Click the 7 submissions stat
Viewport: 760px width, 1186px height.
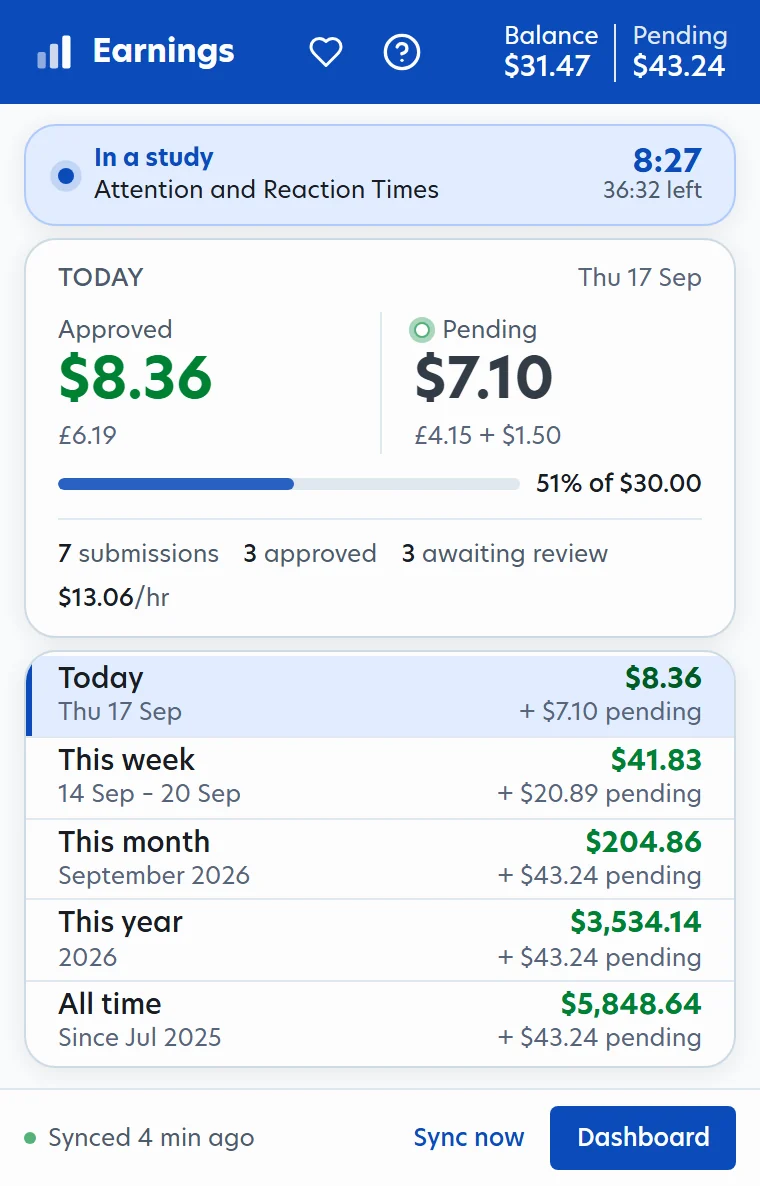(x=138, y=554)
